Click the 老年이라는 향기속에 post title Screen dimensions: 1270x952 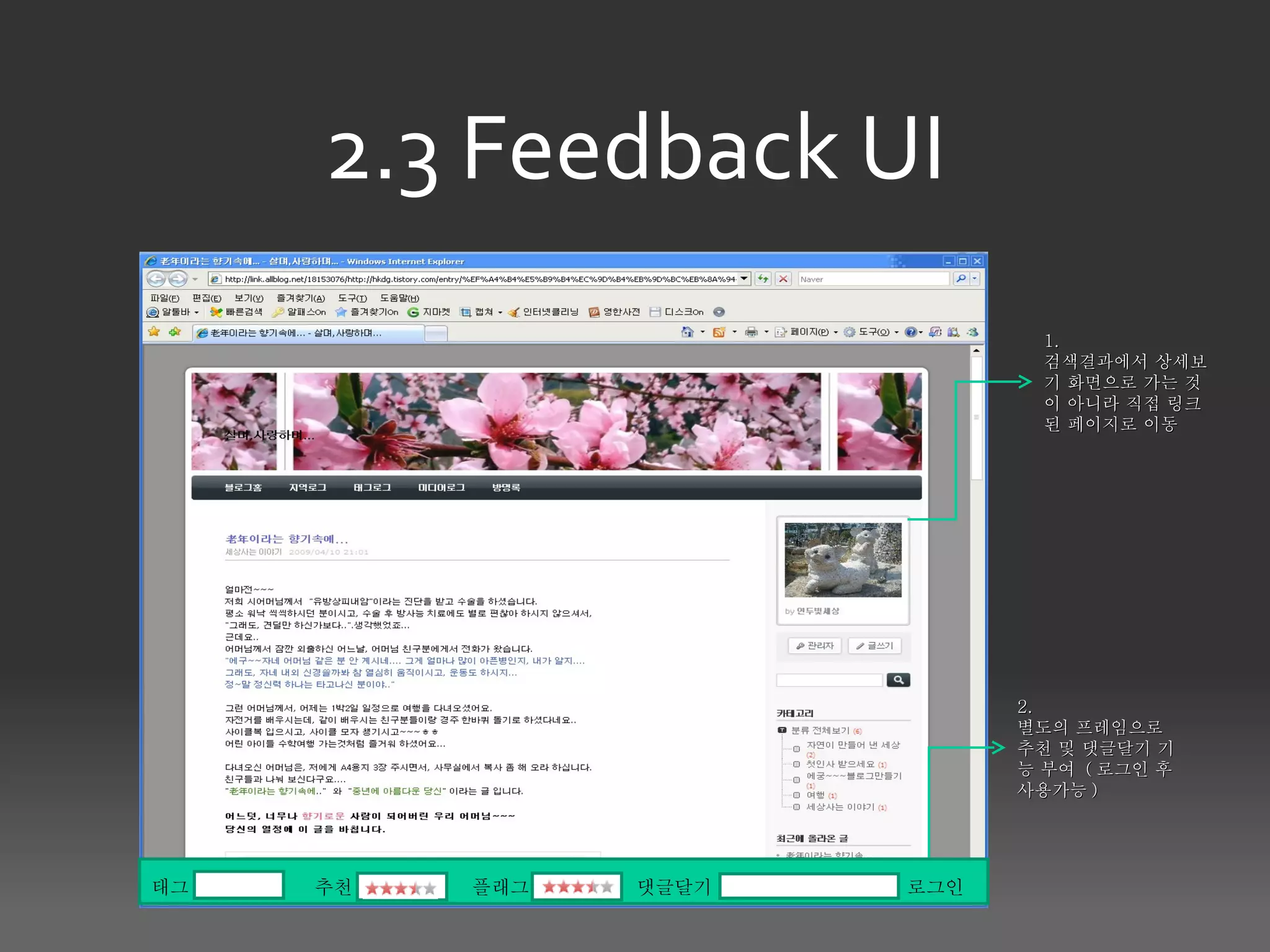click(286, 539)
